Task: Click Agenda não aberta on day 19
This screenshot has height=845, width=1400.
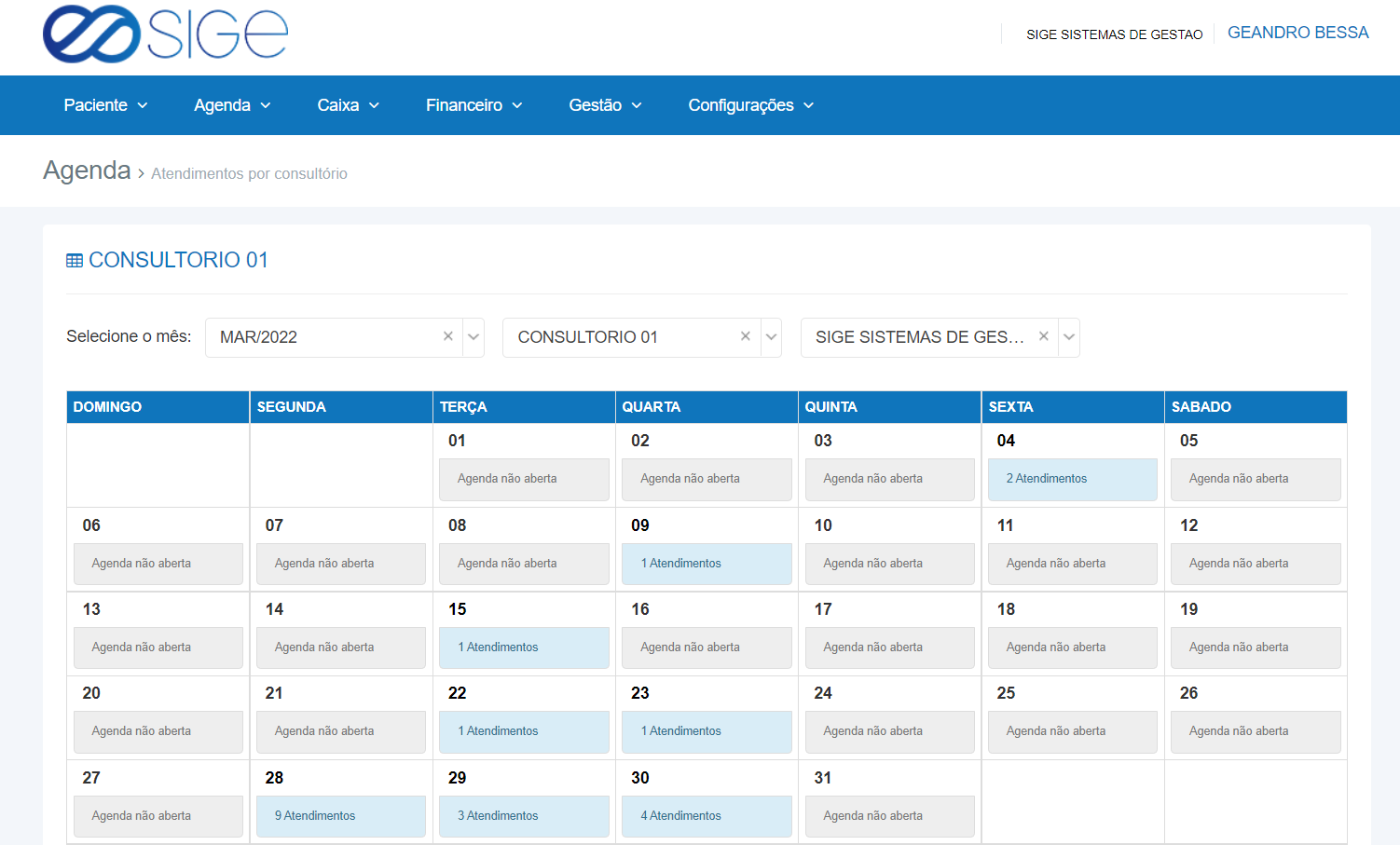Action: pos(1256,647)
